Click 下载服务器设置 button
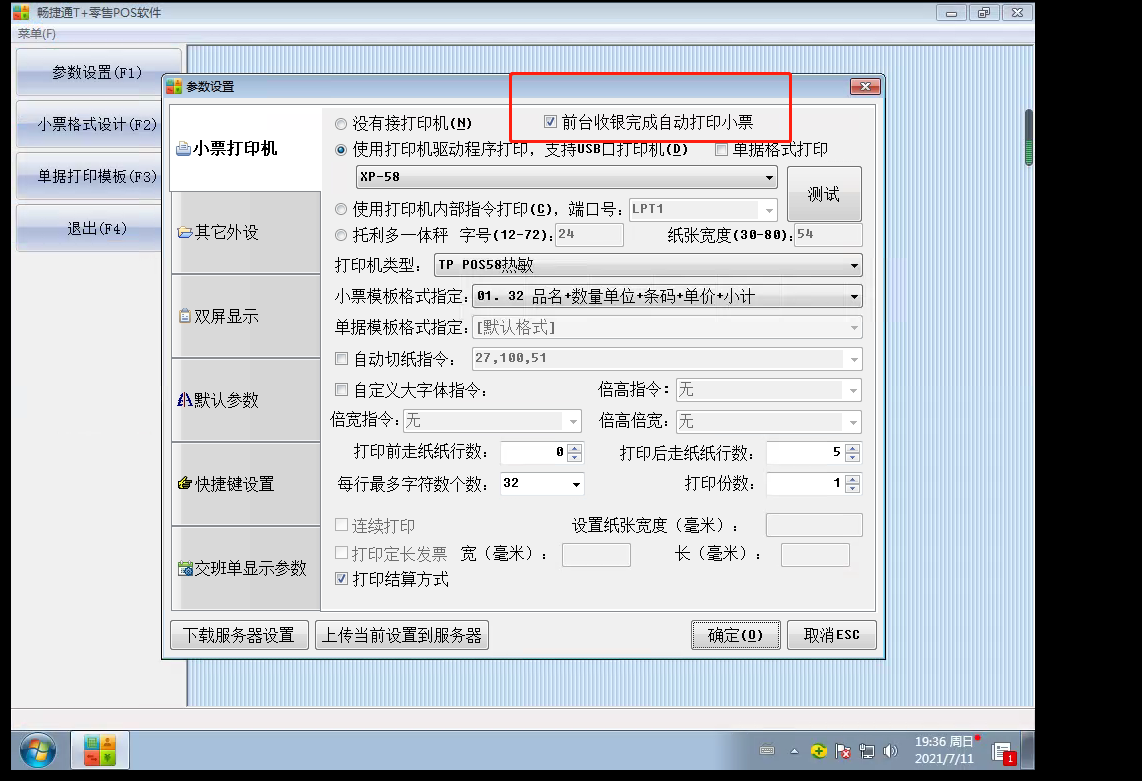This screenshot has width=1142, height=781. point(239,635)
